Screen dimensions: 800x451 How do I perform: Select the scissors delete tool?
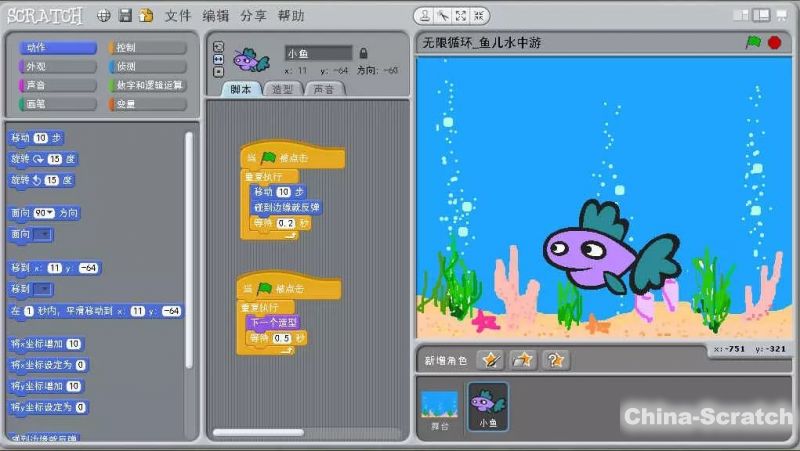(x=441, y=16)
